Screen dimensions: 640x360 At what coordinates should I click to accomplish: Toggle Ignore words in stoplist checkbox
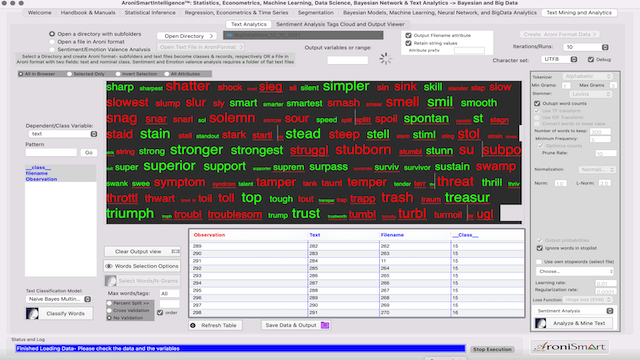[540, 248]
